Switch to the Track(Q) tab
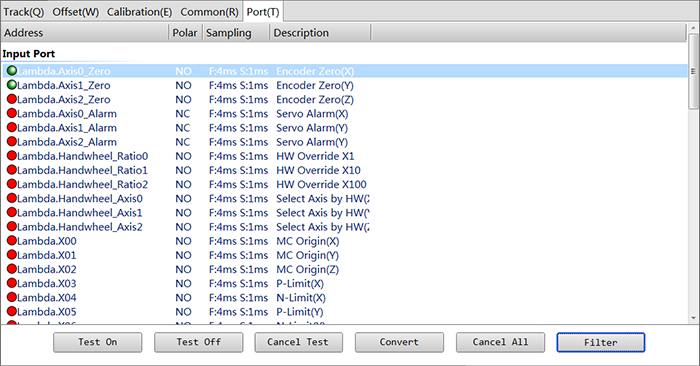Image resolution: width=700 pixels, height=366 pixels. point(24,12)
